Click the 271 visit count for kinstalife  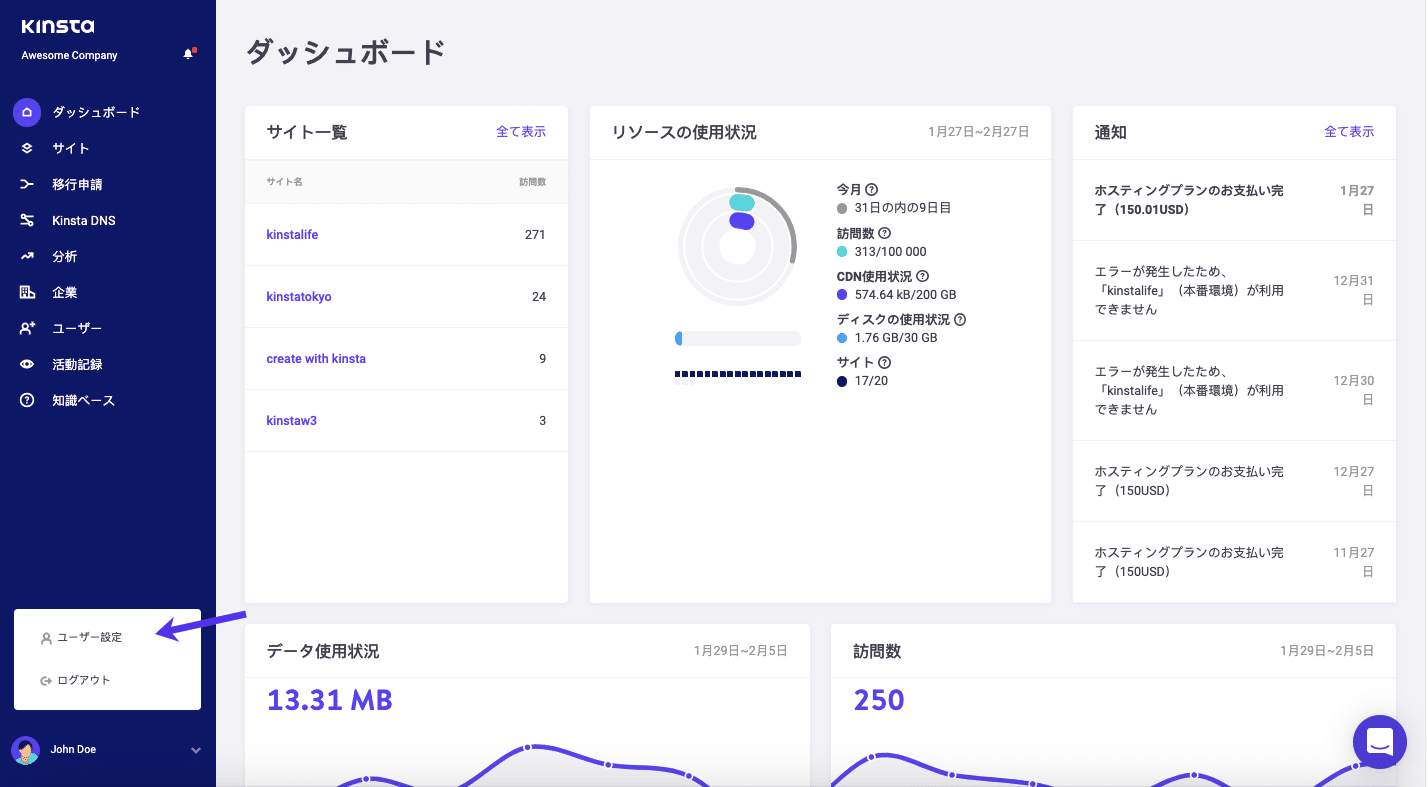pos(535,235)
